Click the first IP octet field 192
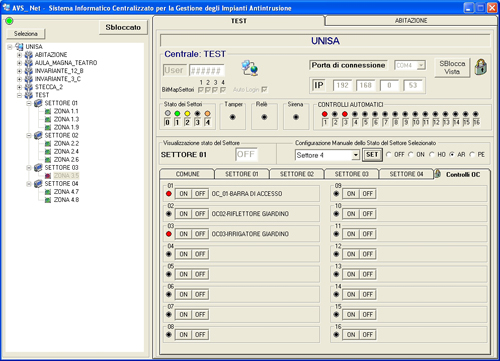The image size is (500, 361). click(x=343, y=85)
